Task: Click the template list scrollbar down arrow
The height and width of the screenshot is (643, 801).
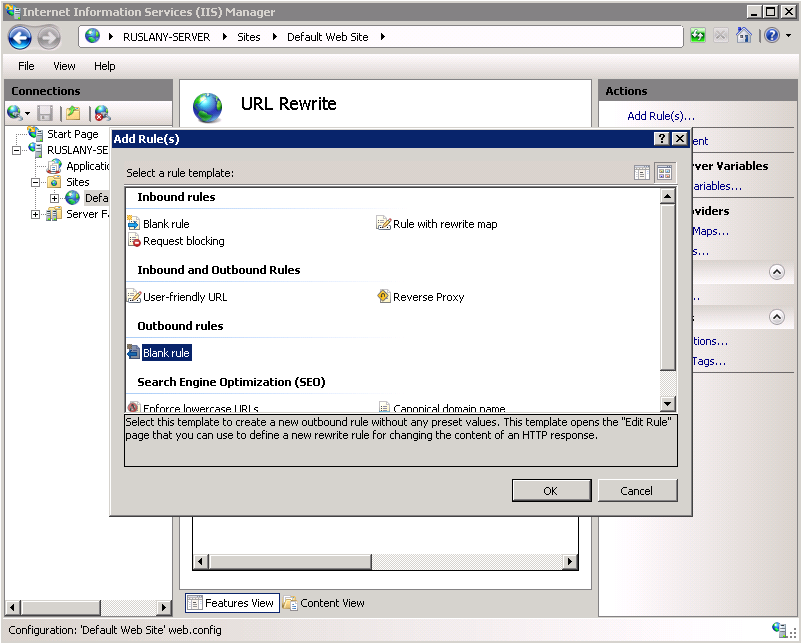Action: [667, 403]
